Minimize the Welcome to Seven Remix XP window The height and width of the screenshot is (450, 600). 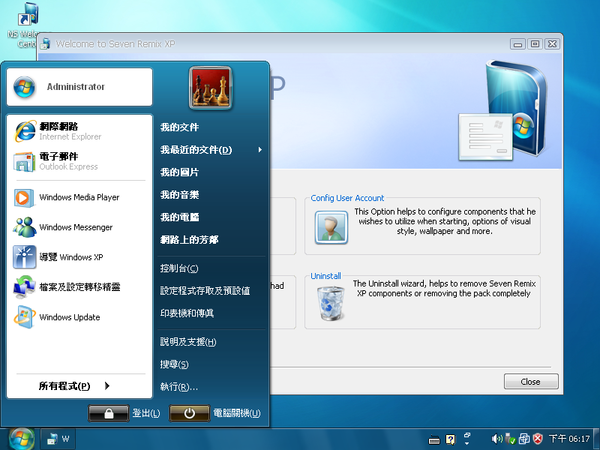517,44
